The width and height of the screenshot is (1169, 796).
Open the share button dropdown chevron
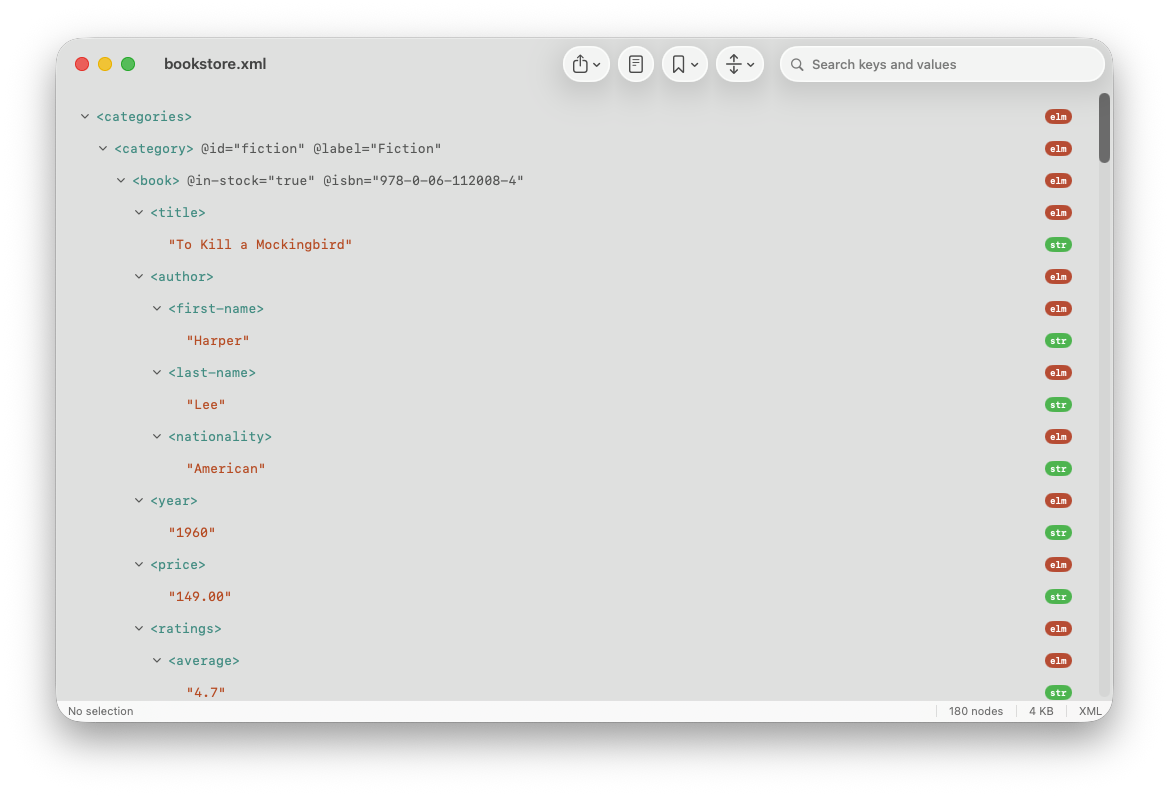598,63
